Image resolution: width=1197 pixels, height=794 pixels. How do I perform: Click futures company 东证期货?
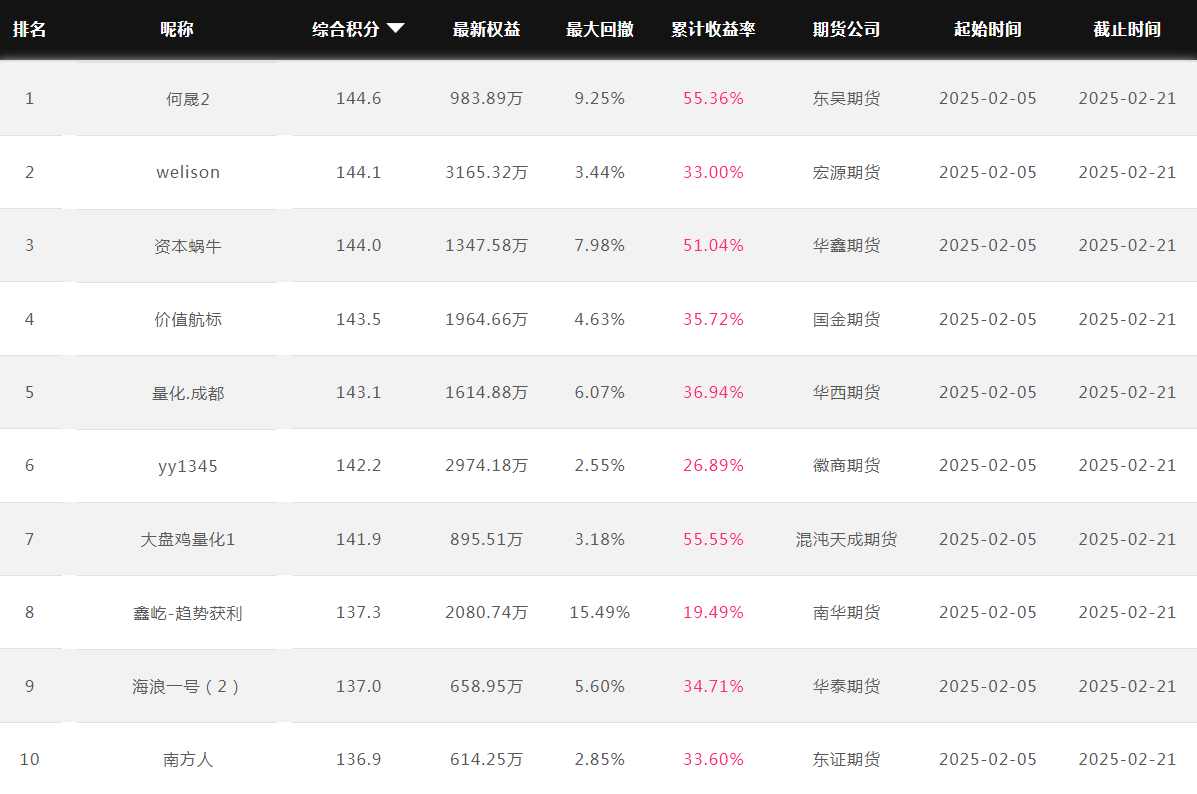[x=847, y=760]
